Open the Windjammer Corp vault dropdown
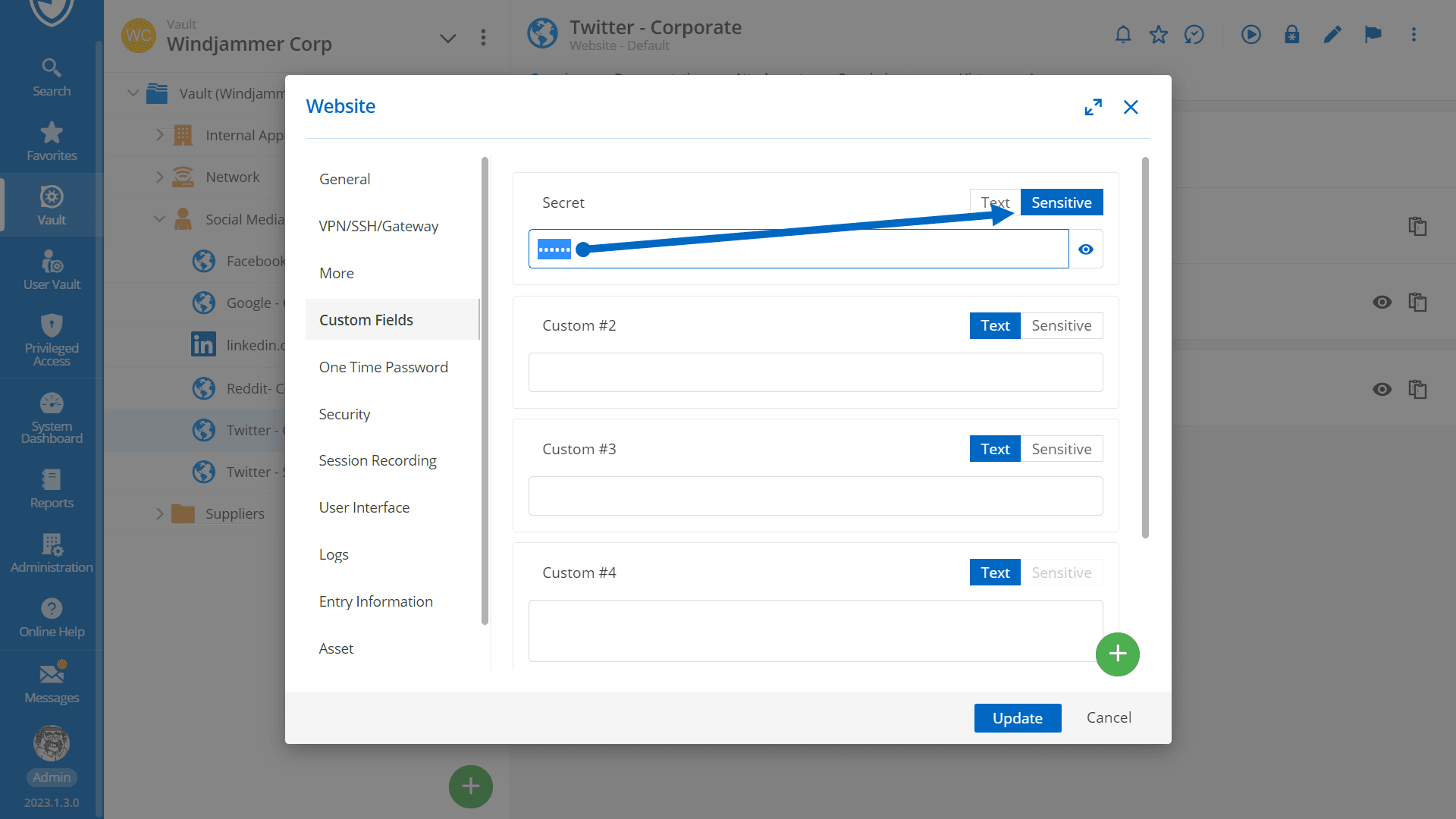Screen dimensions: 1456x819 (447, 38)
